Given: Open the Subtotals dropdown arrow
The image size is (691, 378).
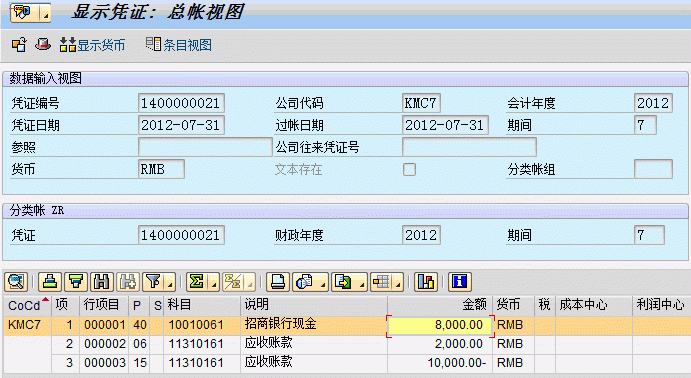Looking at the screenshot, I should tap(250, 282).
